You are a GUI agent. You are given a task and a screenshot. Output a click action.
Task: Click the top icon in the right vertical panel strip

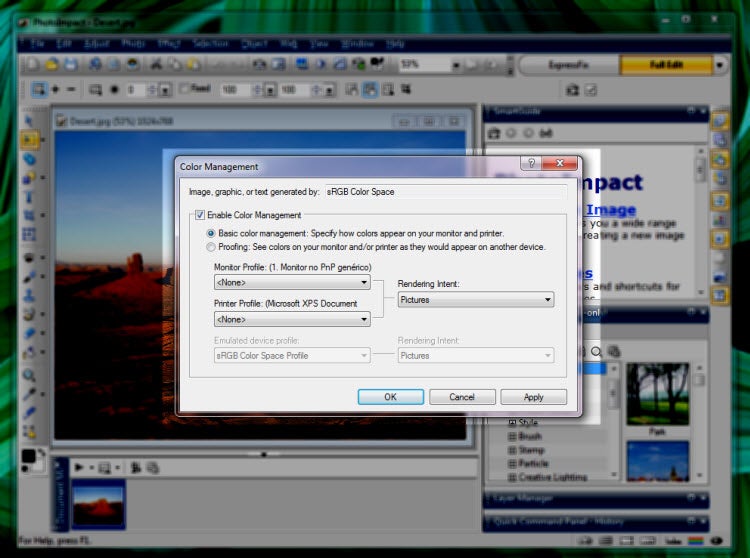pos(719,121)
